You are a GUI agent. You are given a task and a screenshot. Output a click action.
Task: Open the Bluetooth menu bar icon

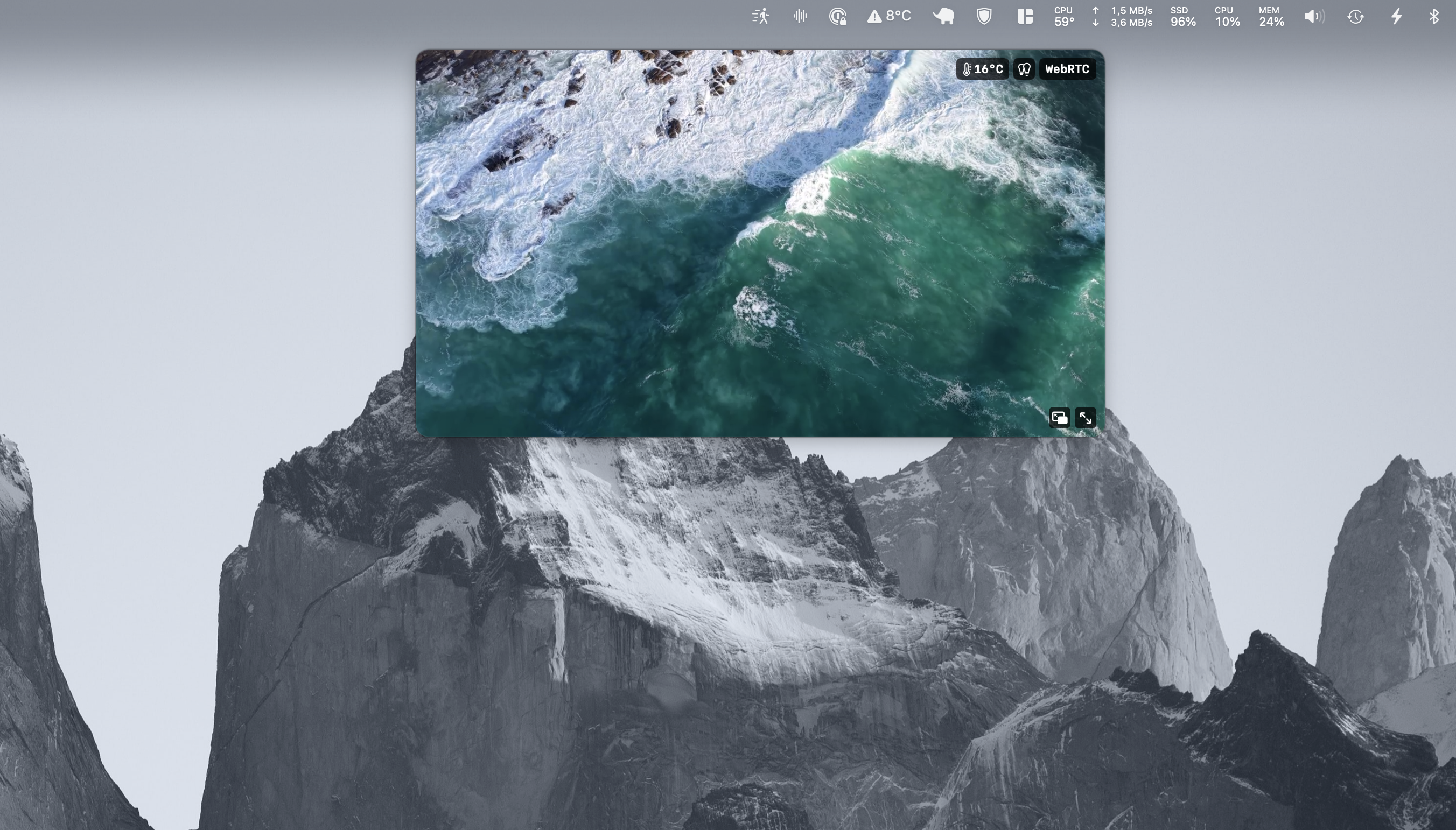[1434, 16]
